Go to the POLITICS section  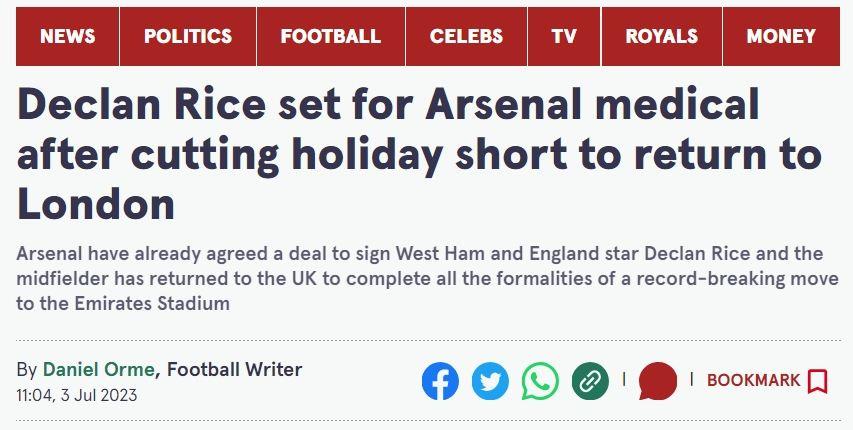188,37
